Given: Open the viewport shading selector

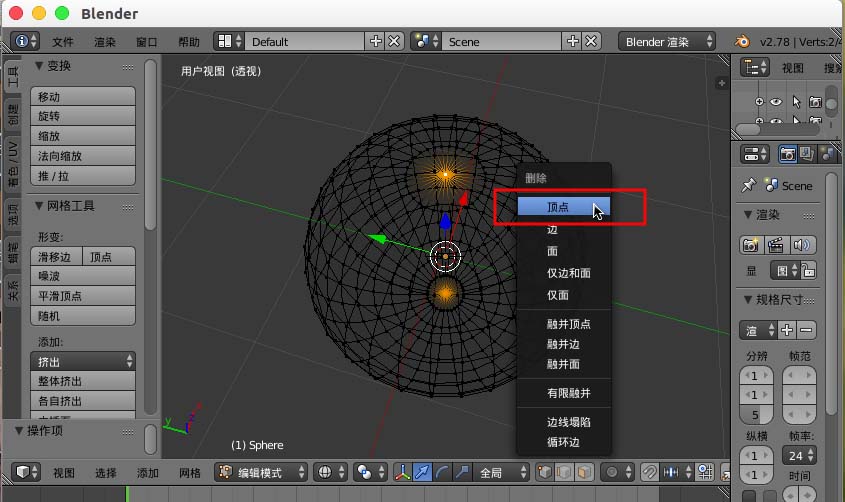Looking at the screenshot, I should tap(331, 472).
